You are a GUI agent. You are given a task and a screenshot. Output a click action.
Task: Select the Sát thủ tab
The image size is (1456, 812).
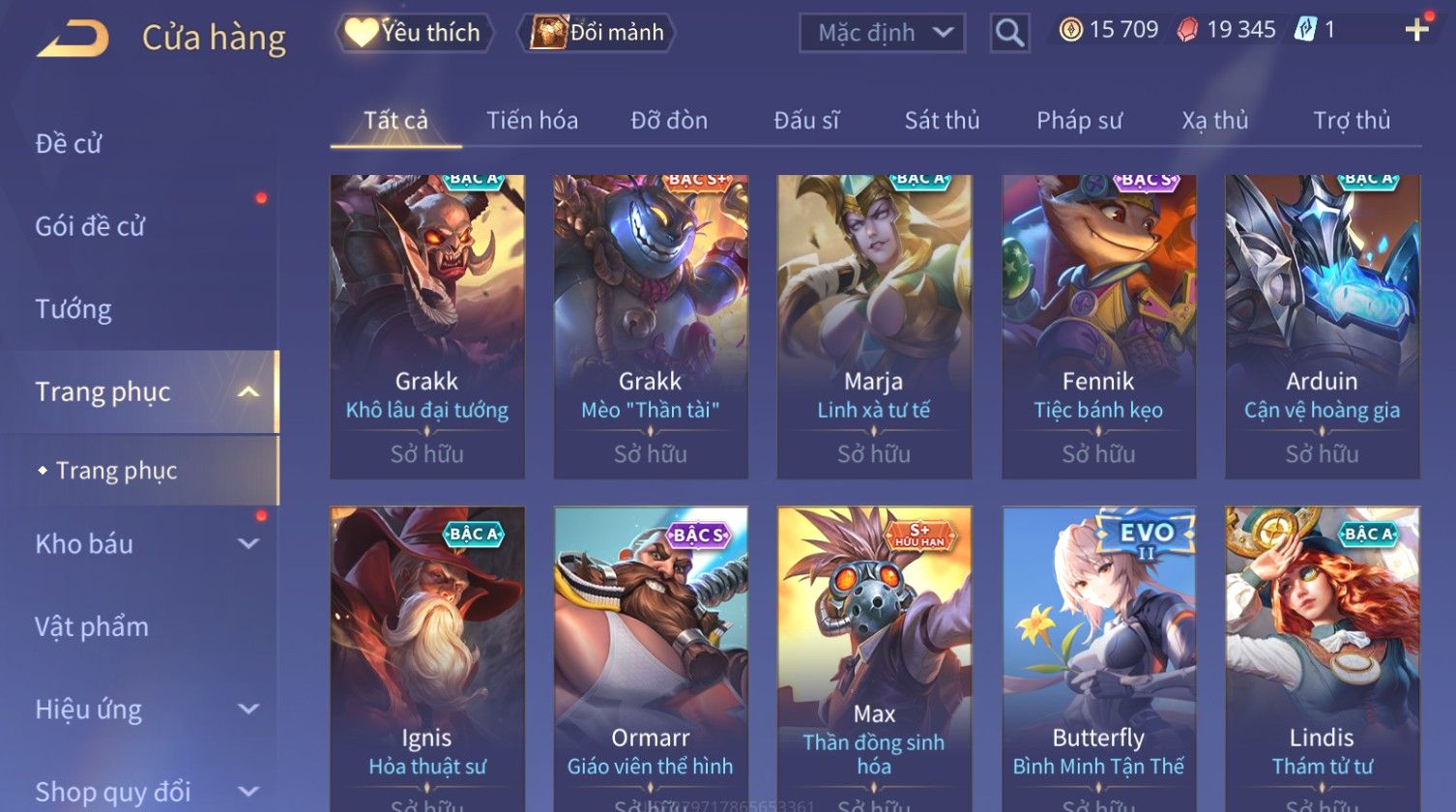click(942, 121)
